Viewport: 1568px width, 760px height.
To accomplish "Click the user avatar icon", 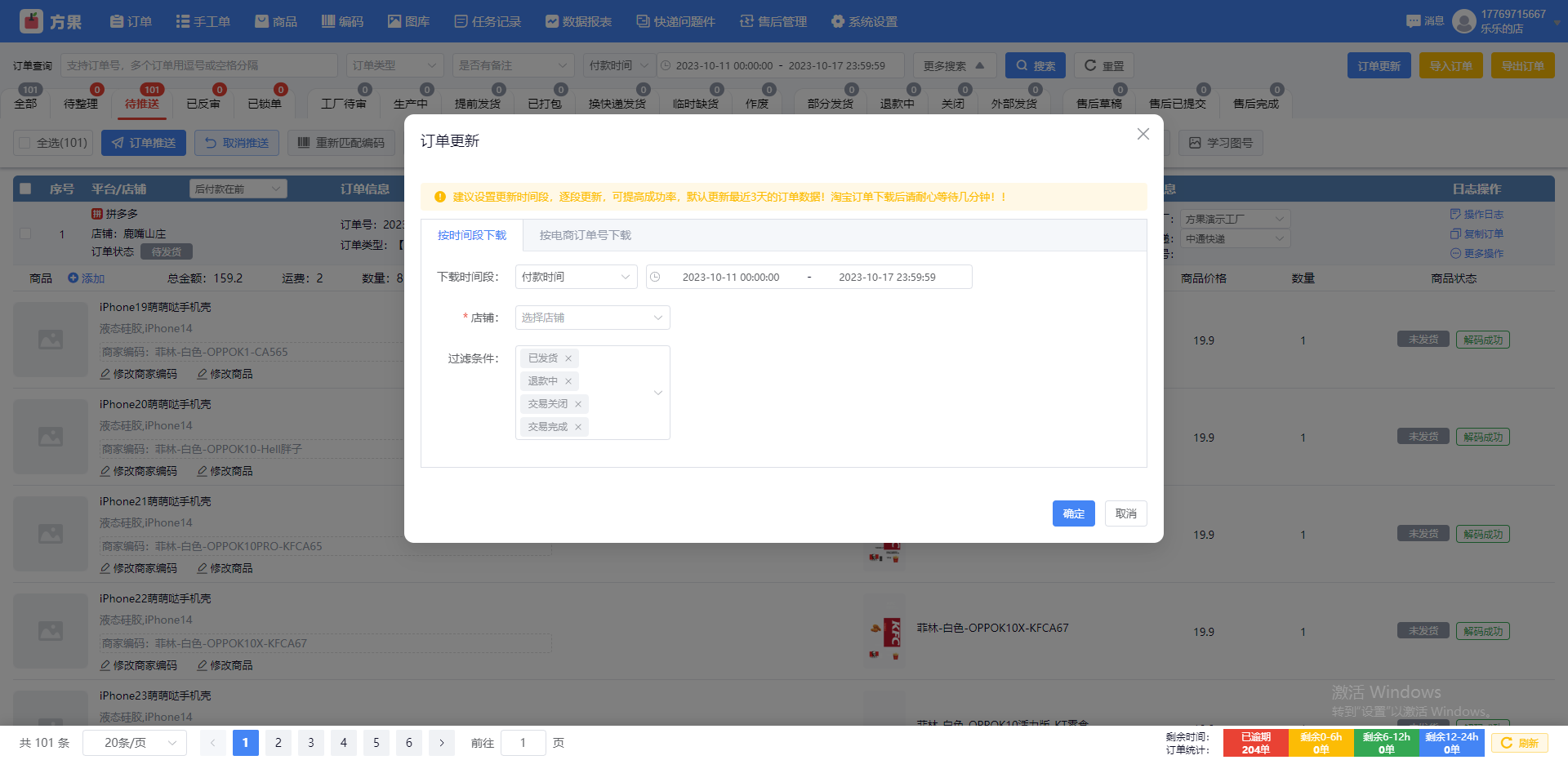I will (x=1464, y=21).
